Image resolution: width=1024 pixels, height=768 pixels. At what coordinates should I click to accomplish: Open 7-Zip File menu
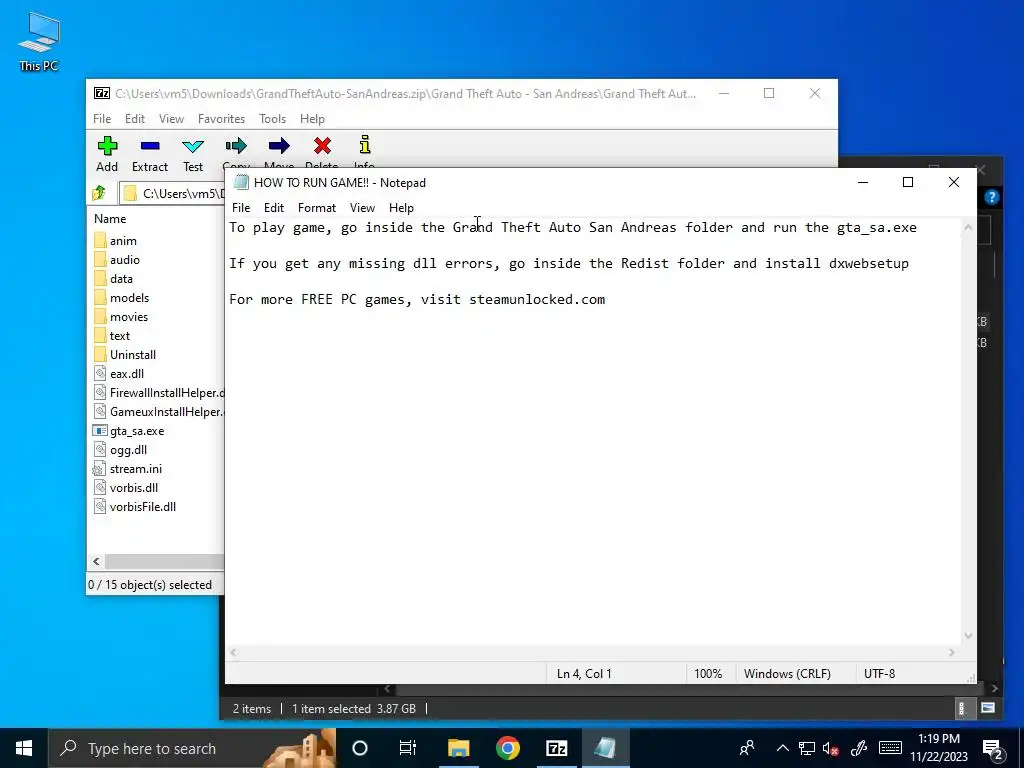coord(102,119)
